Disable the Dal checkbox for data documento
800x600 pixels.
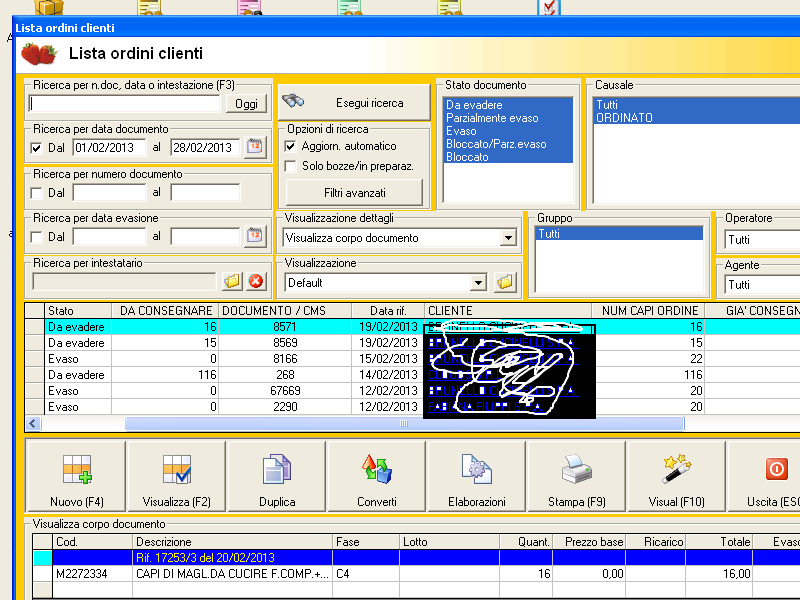tap(37, 148)
